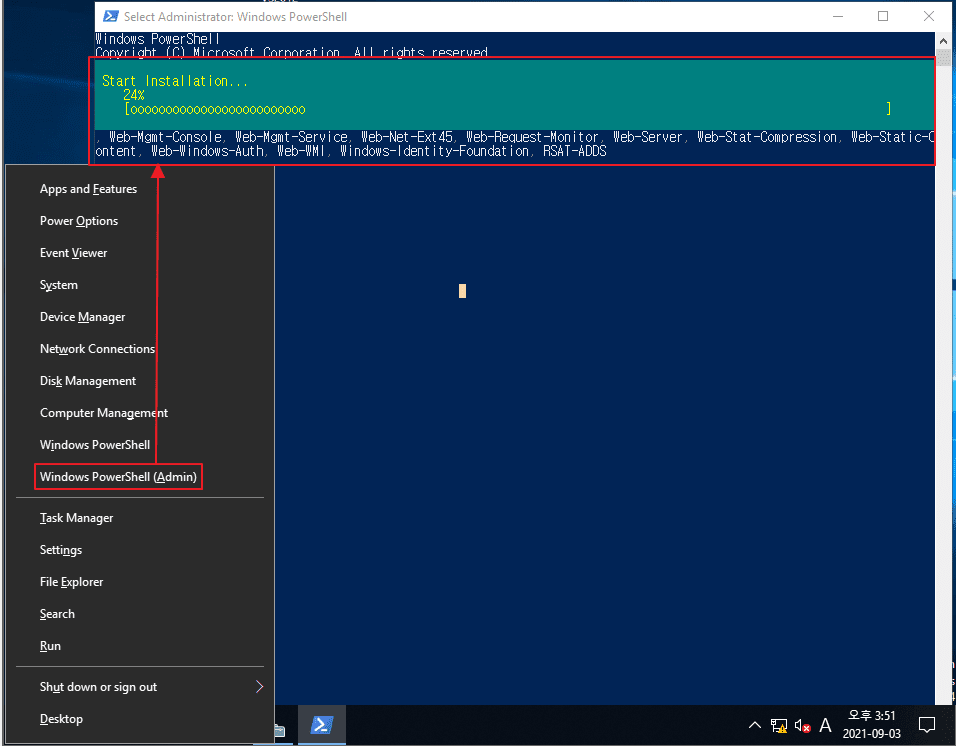
Task: Open the Action Center notifications icon
Action: click(927, 725)
